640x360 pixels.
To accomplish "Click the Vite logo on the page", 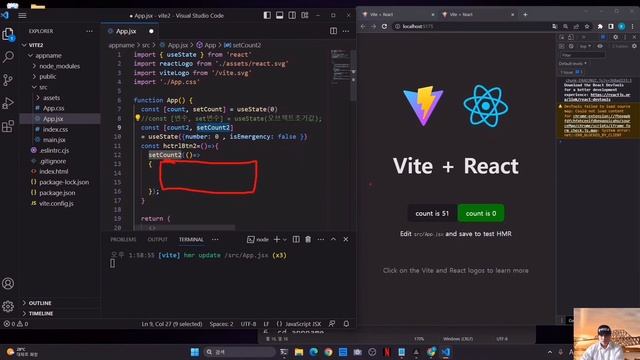I will point(423,106).
